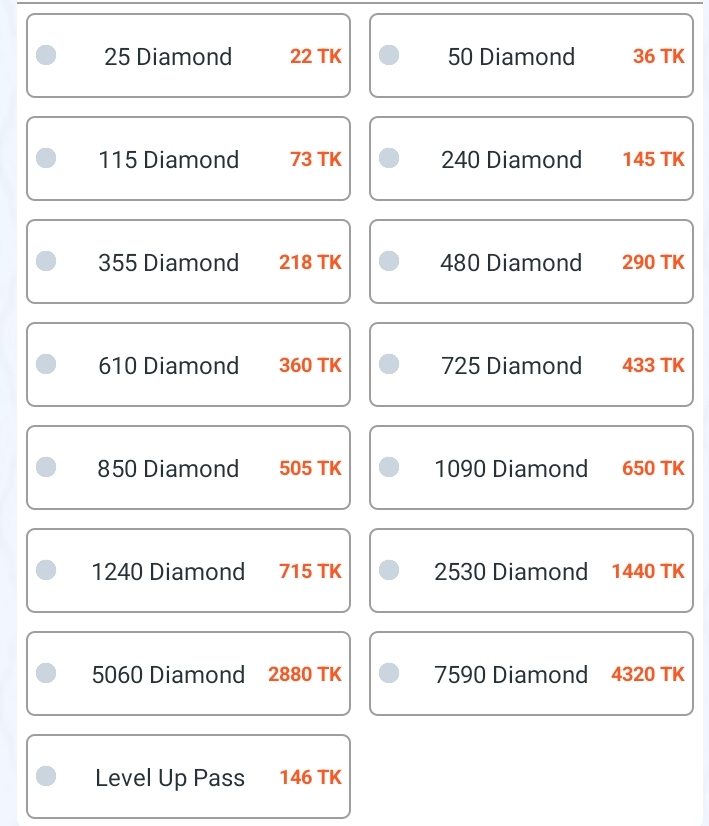The width and height of the screenshot is (709, 826).
Task: Choose the 50 Diamond package
Action: click(x=531, y=55)
